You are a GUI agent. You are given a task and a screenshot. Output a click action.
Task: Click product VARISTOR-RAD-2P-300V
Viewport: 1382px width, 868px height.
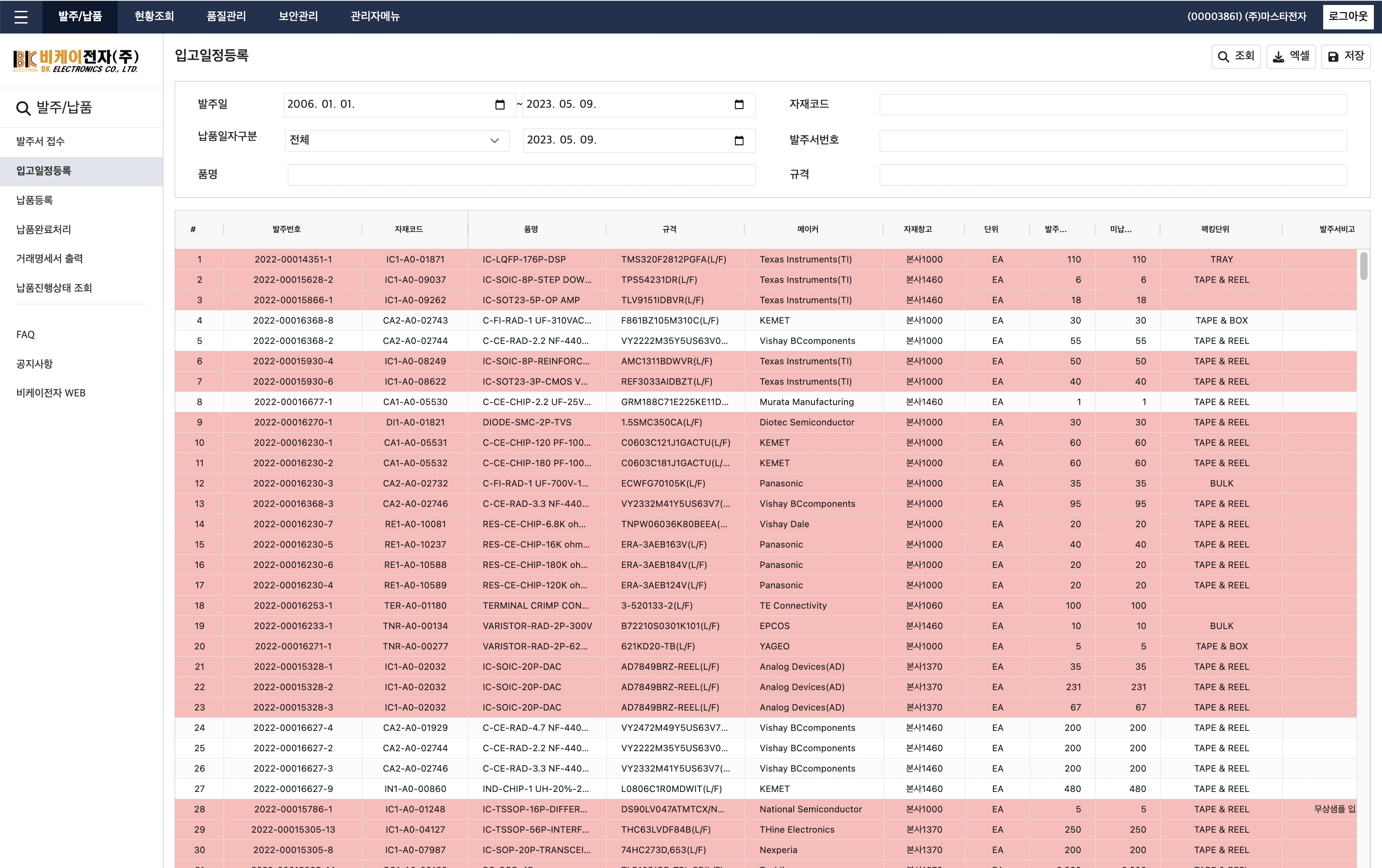point(537,626)
